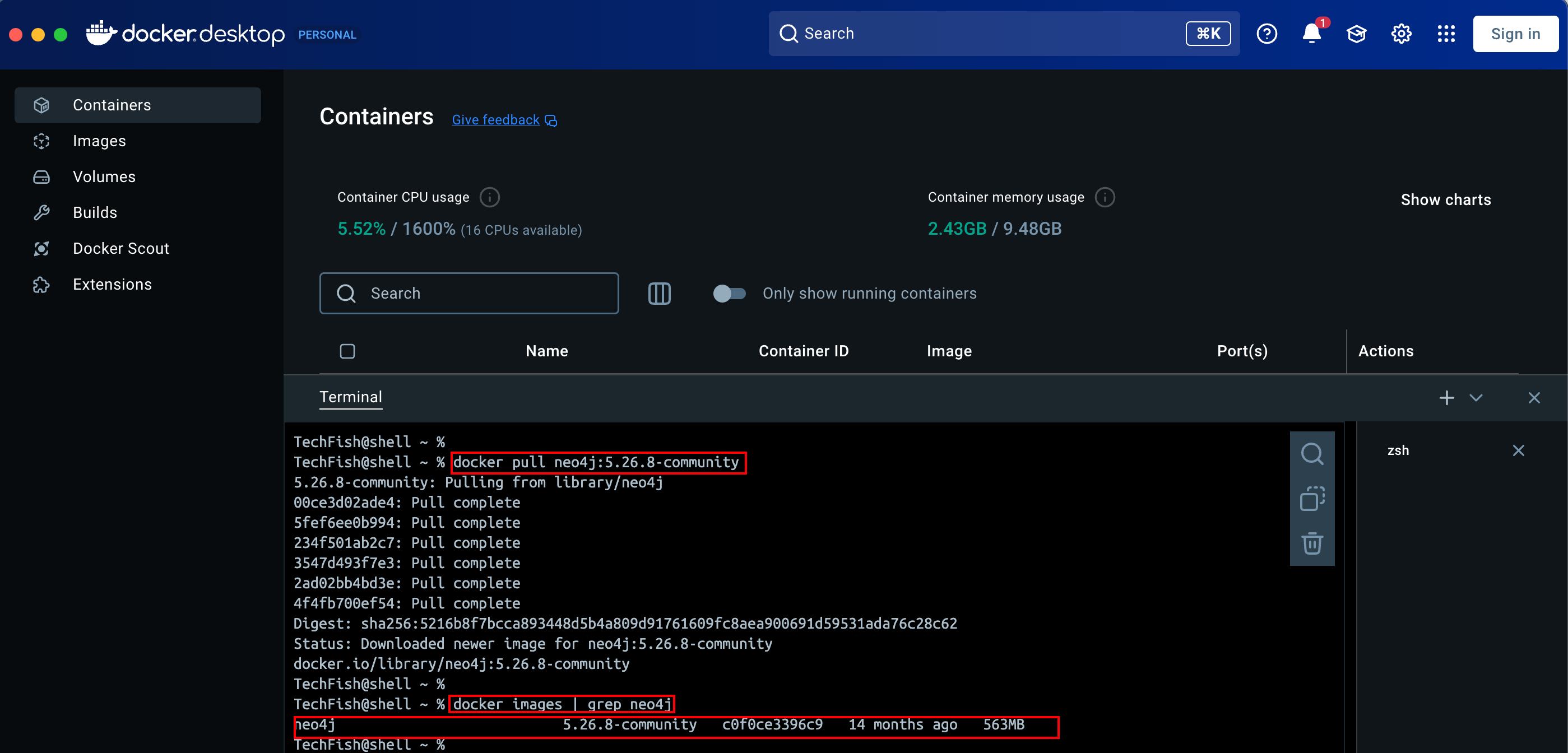Click the Volumes drive icon in sidebar
The width and height of the screenshot is (1568, 753).
click(41, 177)
